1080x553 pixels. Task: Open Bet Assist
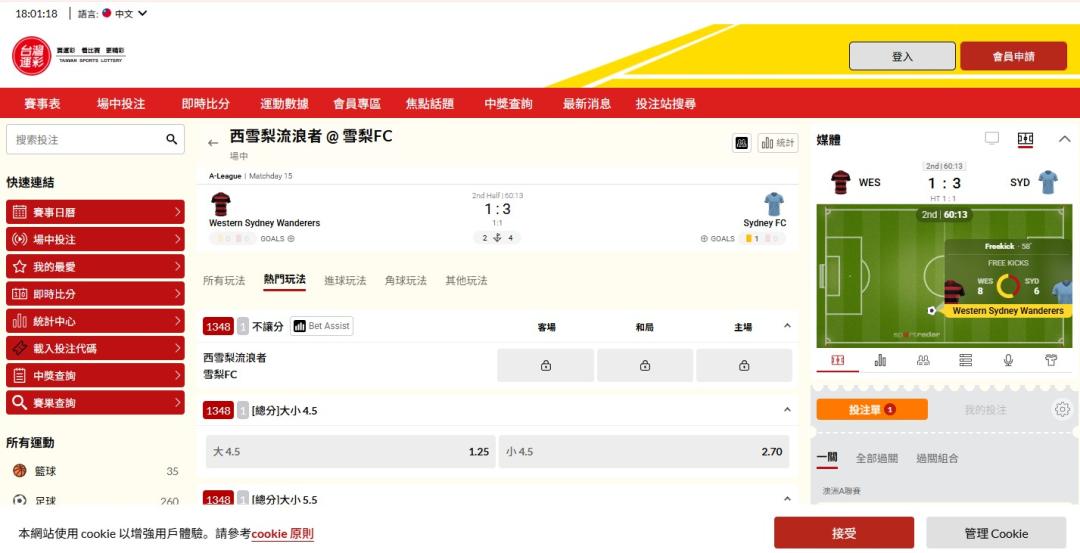pyautogui.click(x=322, y=326)
